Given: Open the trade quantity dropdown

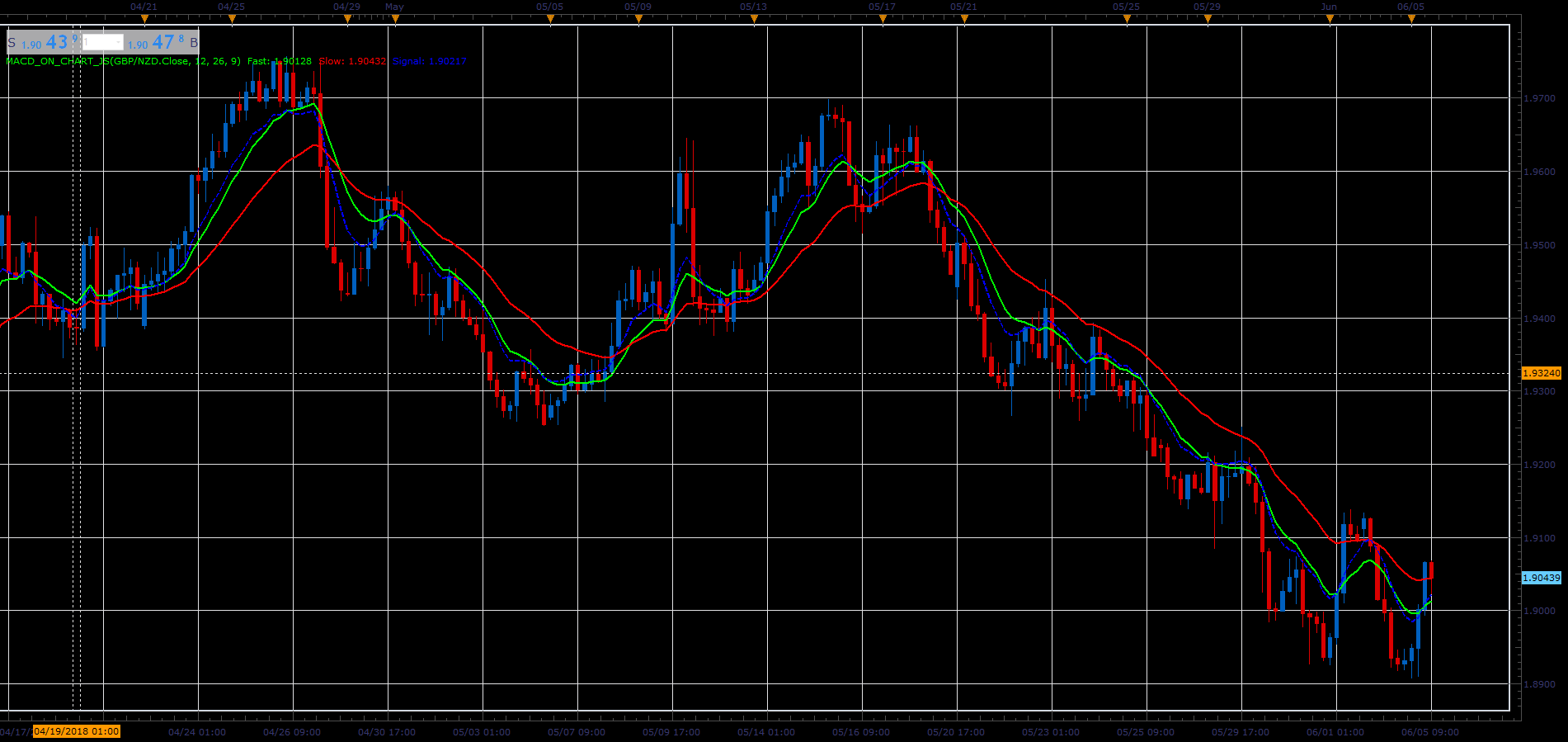Looking at the screenshot, I should click(103, 42).
